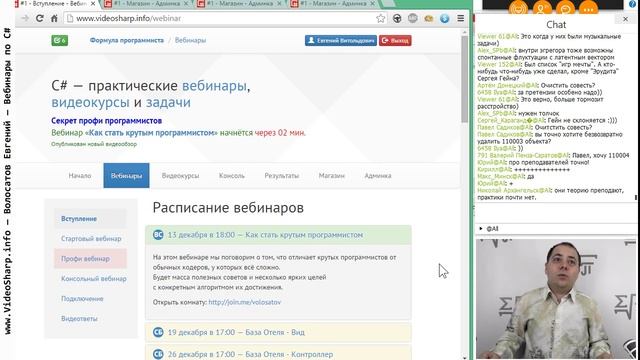
Task: Open the Евгений Витольдович user profile button
Action: tap(341, 40)
